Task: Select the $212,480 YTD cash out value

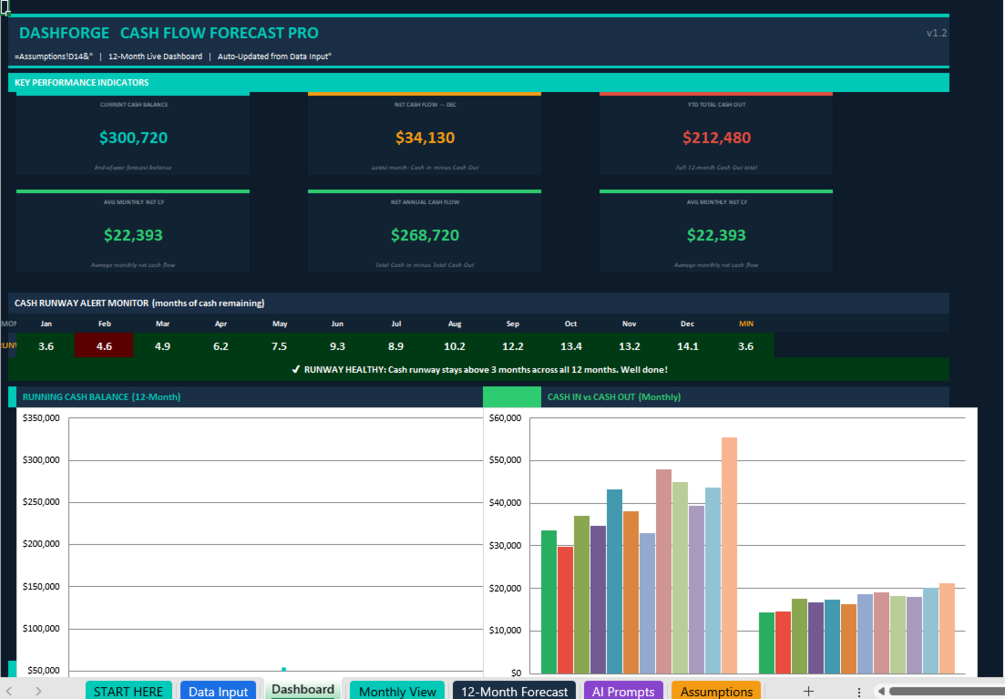Action: tap(716, 138)
